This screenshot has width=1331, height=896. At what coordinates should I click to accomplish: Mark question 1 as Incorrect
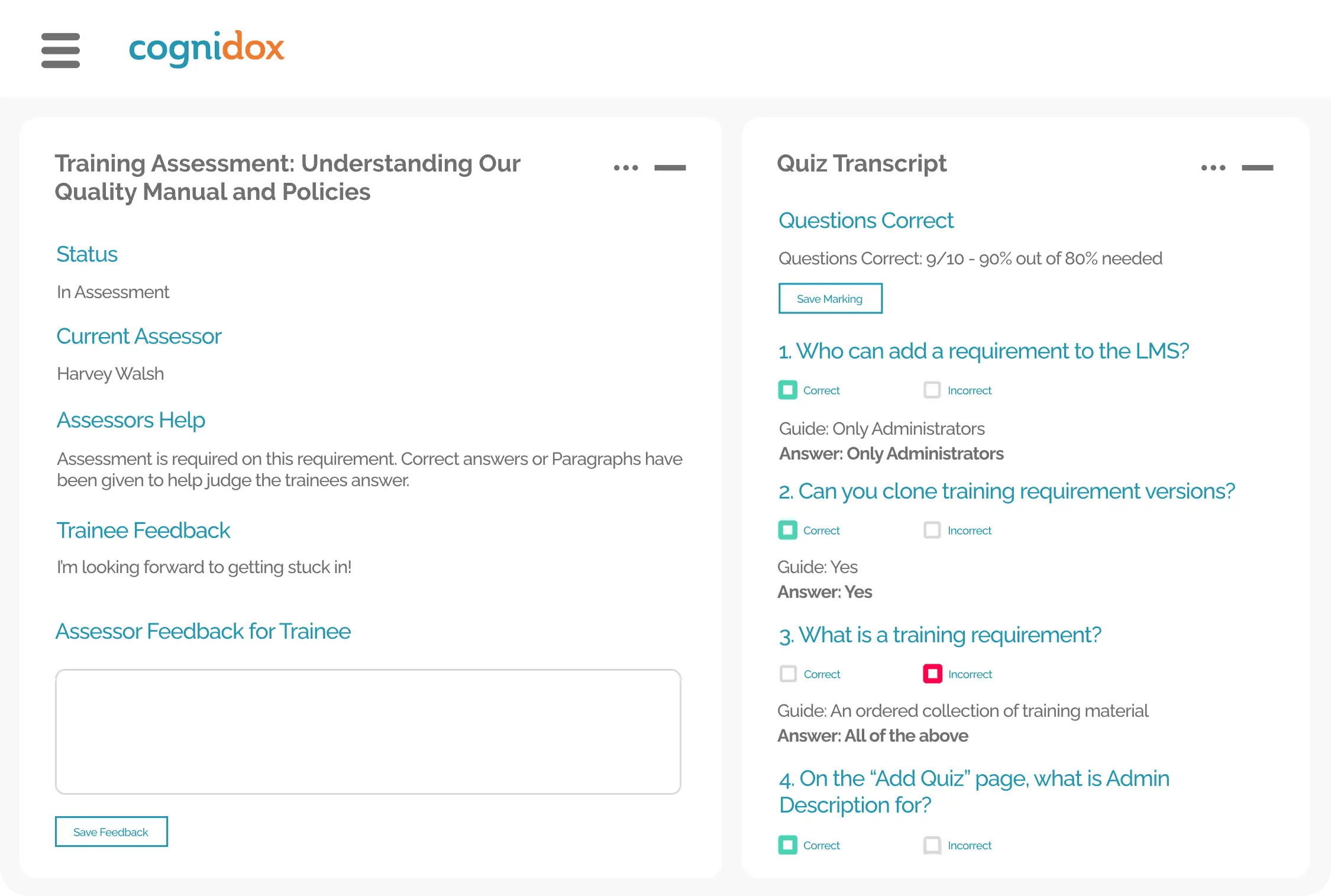pos(932,390)
